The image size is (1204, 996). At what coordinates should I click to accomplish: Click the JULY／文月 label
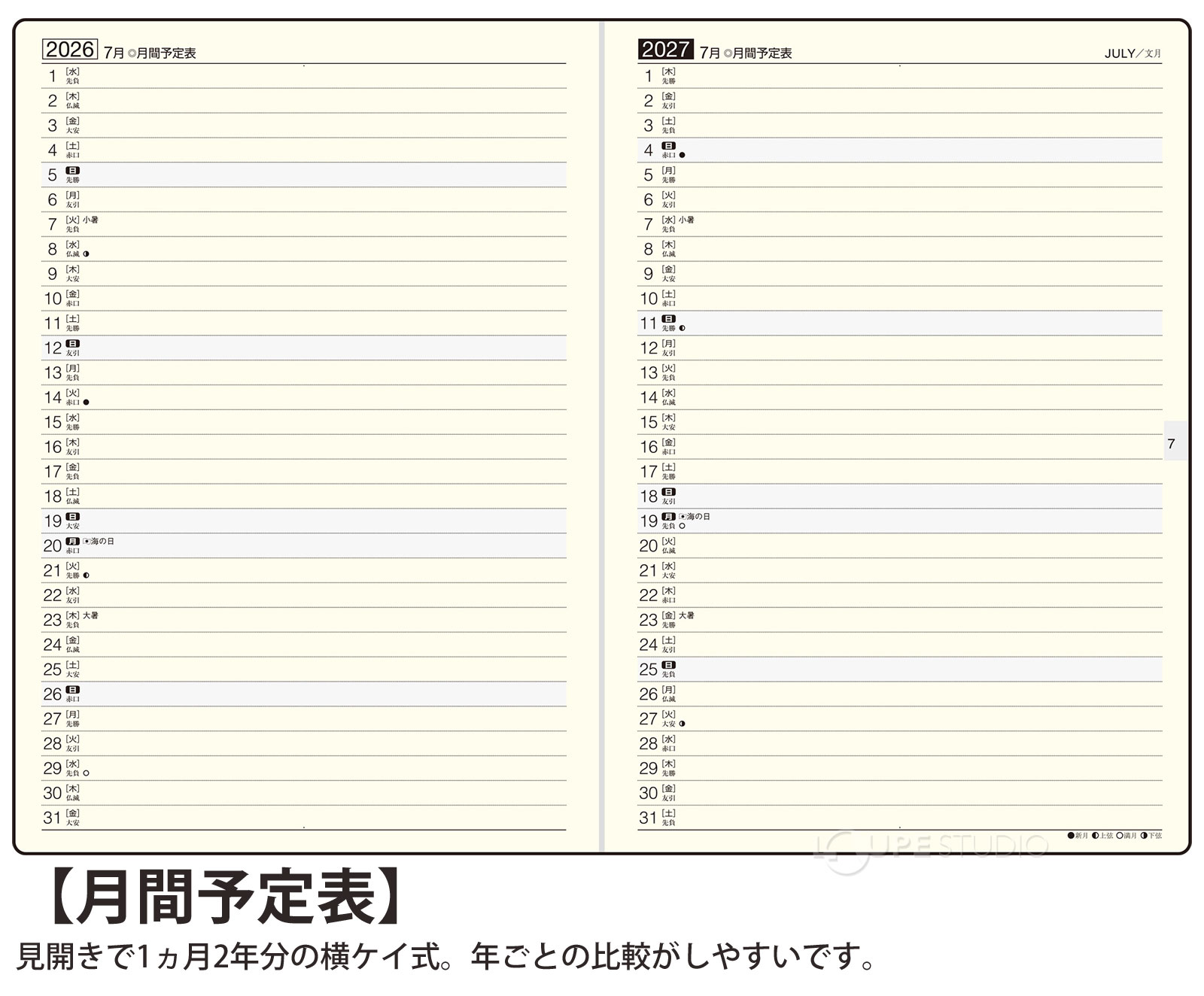click(x=1133, y=53)
